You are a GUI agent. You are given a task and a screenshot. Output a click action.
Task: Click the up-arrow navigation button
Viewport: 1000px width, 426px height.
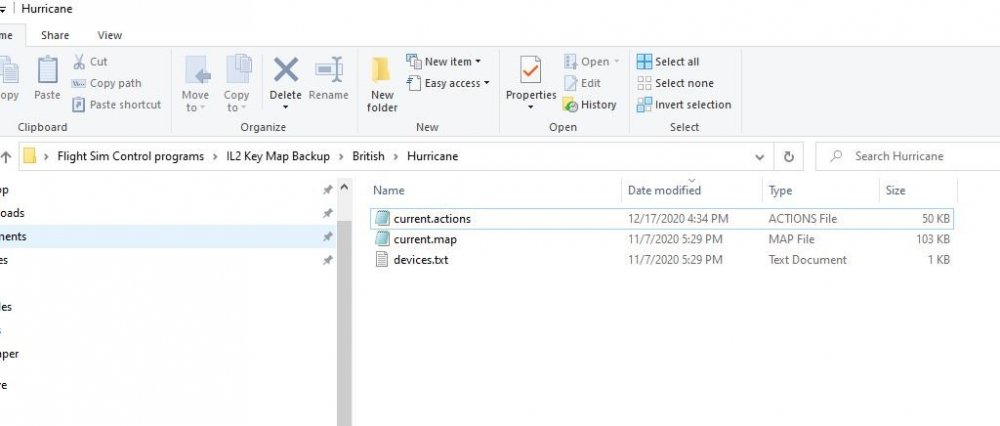tap(6, 156)
